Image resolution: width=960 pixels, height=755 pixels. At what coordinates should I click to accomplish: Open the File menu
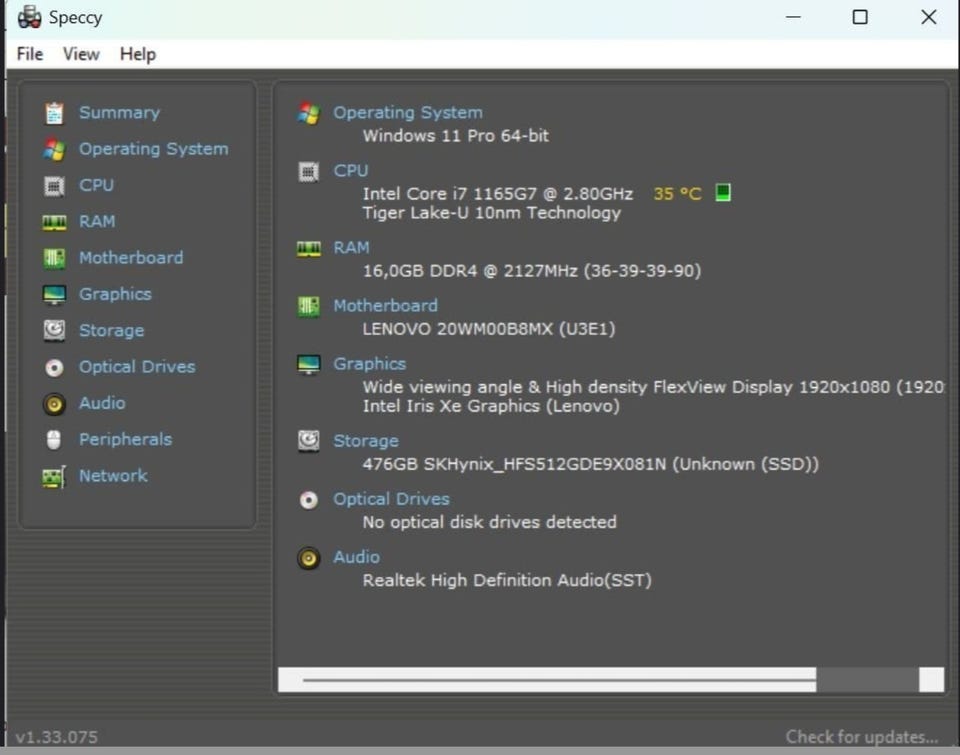pyautogui.click(x=30, y=54)
